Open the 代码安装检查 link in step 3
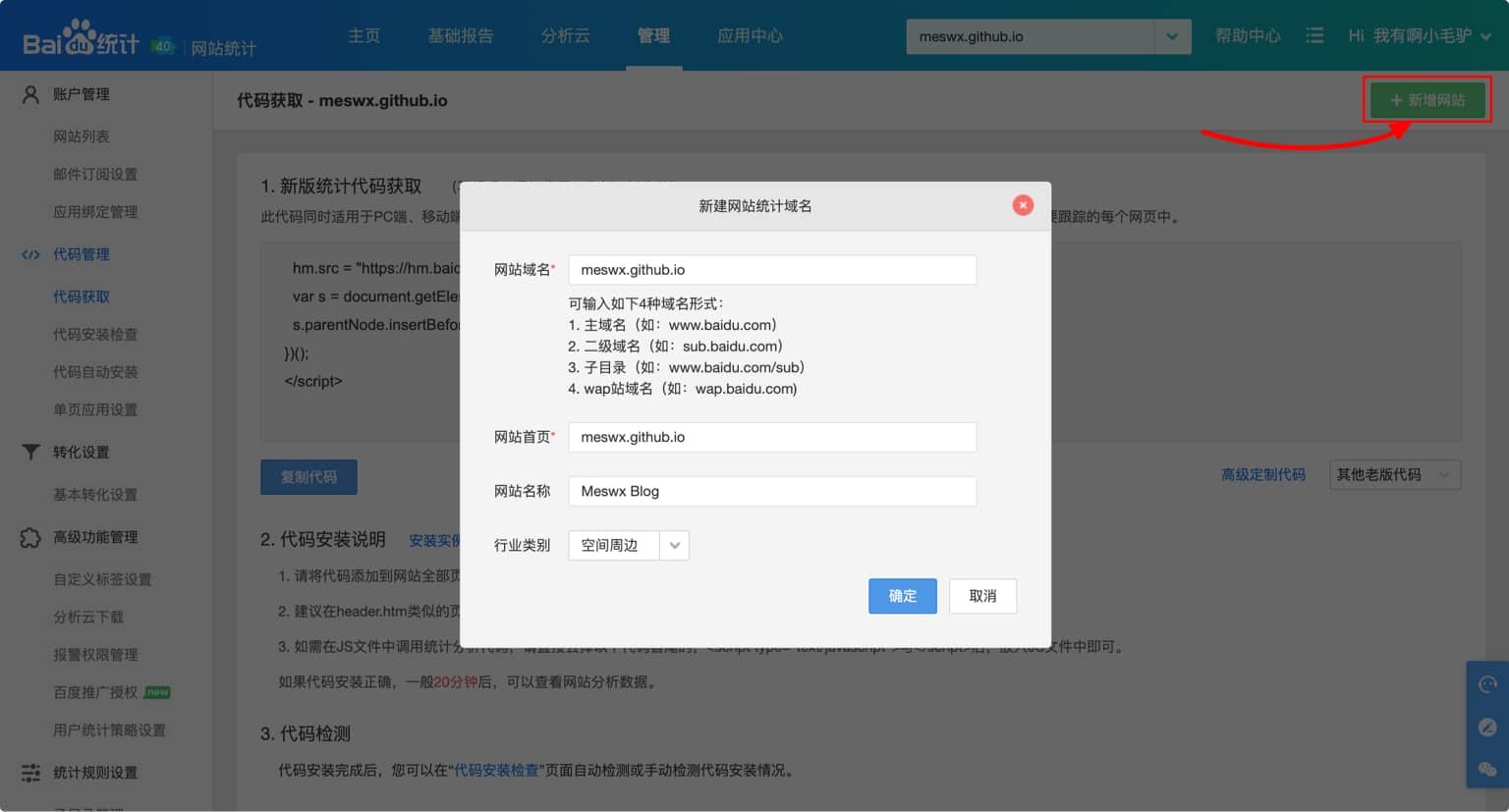 [496, 770]
